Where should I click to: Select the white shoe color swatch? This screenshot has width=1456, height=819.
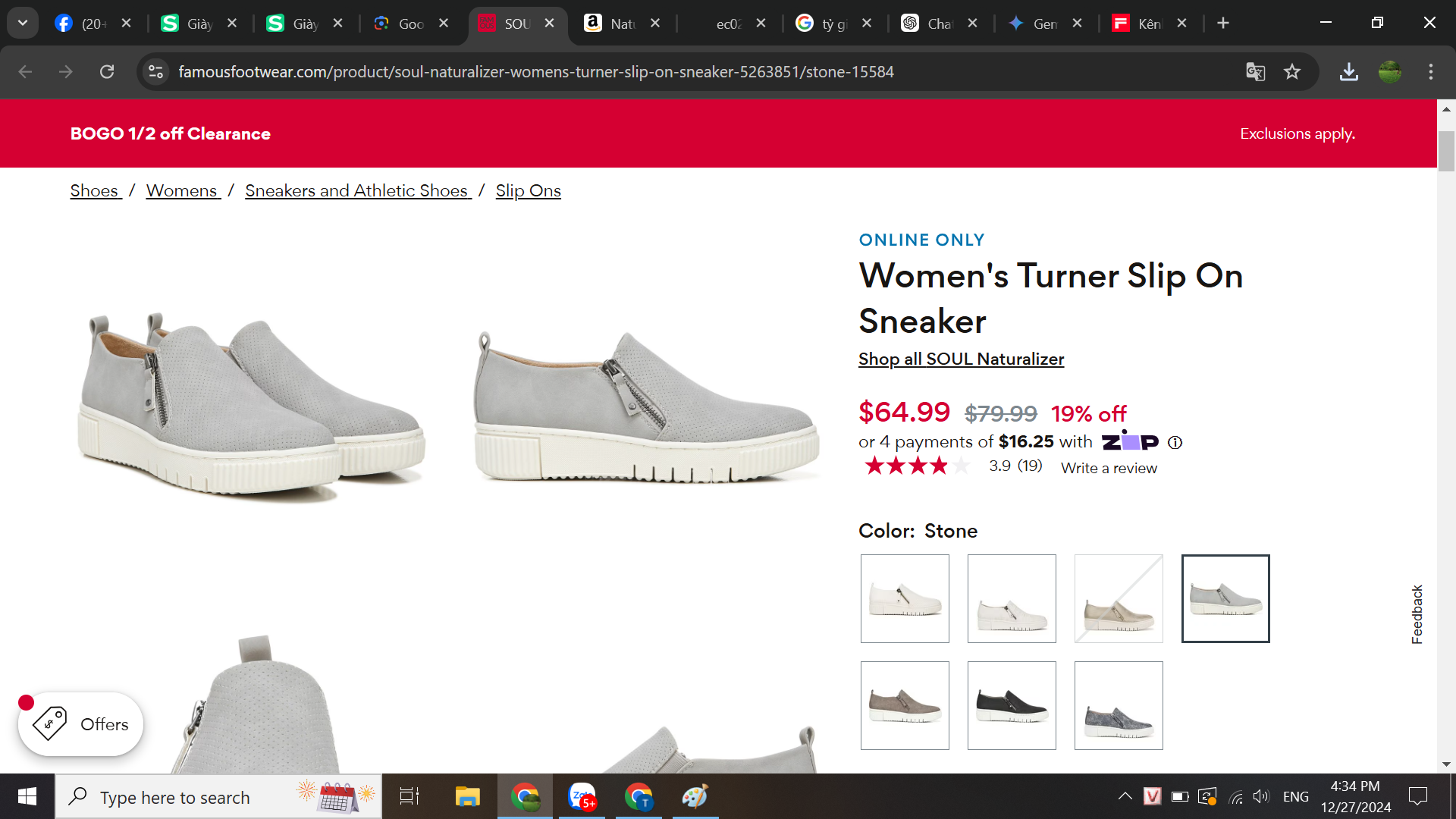905,599
